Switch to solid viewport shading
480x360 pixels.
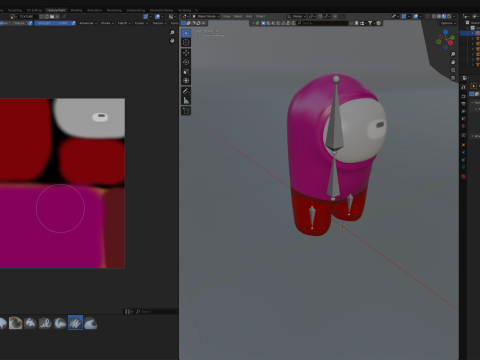[x=439, y=16]
